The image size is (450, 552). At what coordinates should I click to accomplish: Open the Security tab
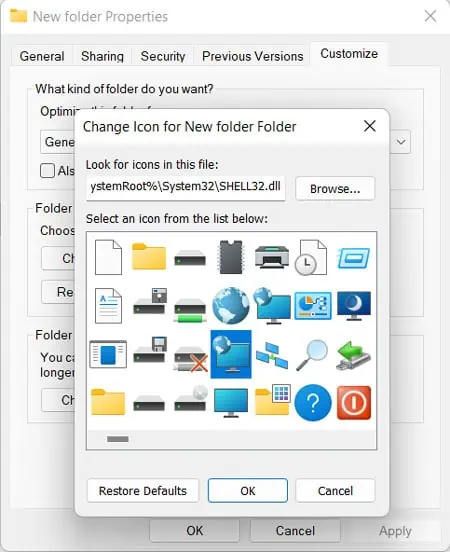point(163,56)
